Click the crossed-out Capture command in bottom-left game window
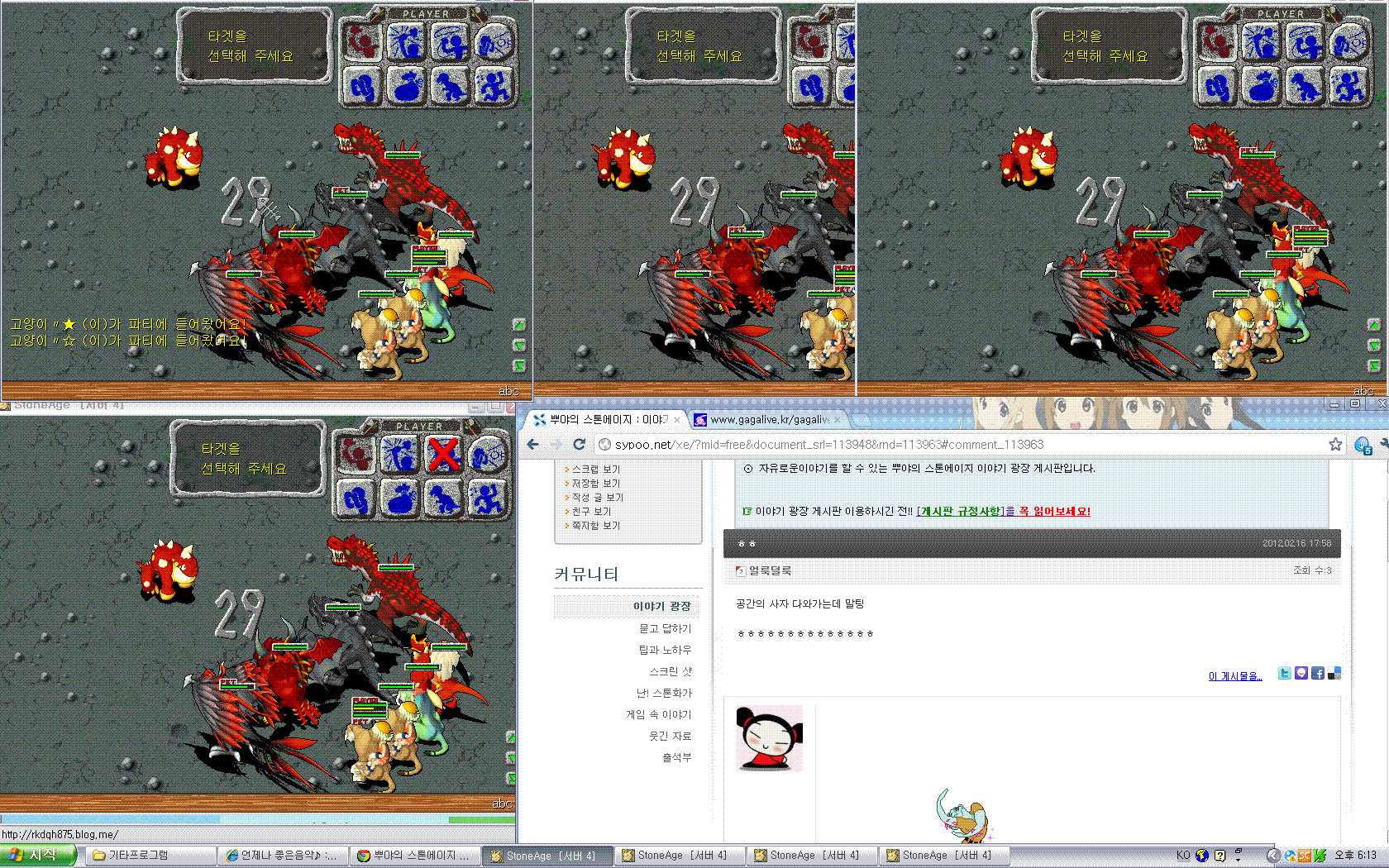Image resolution: width=1389 pixels, height=868 pixels. coord(444,454)
